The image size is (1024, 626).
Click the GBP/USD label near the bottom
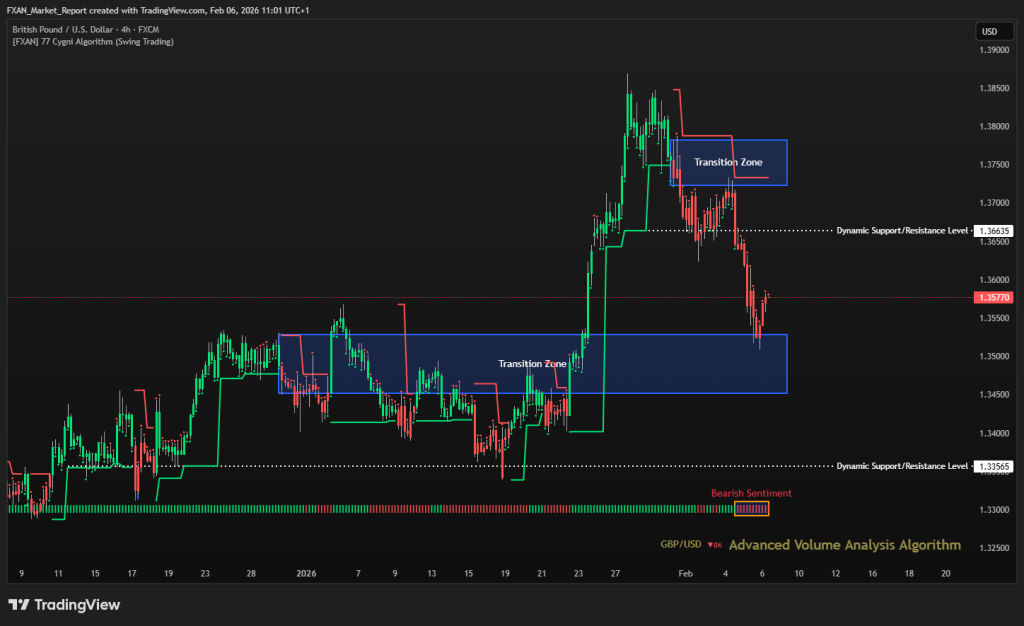click(x=680, y=545)
